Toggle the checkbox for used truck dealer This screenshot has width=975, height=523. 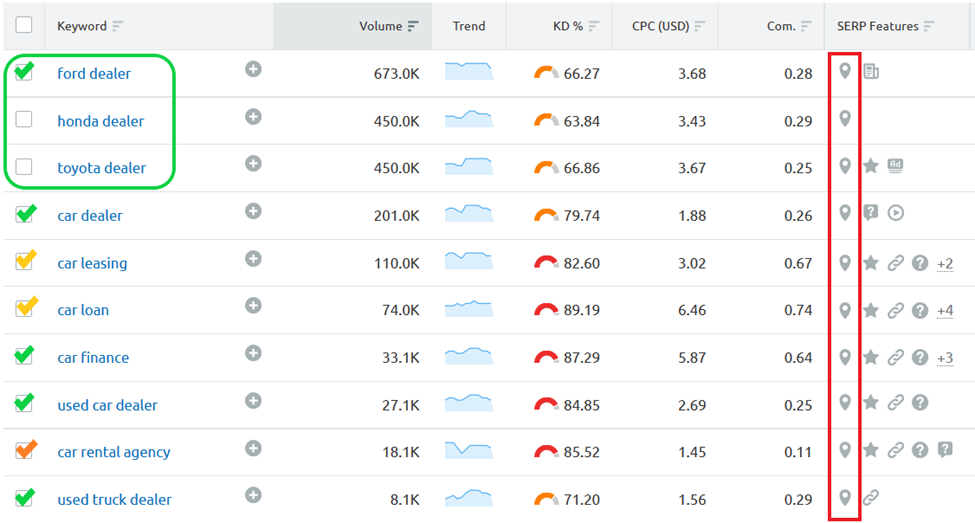click(x=25, y=498)
